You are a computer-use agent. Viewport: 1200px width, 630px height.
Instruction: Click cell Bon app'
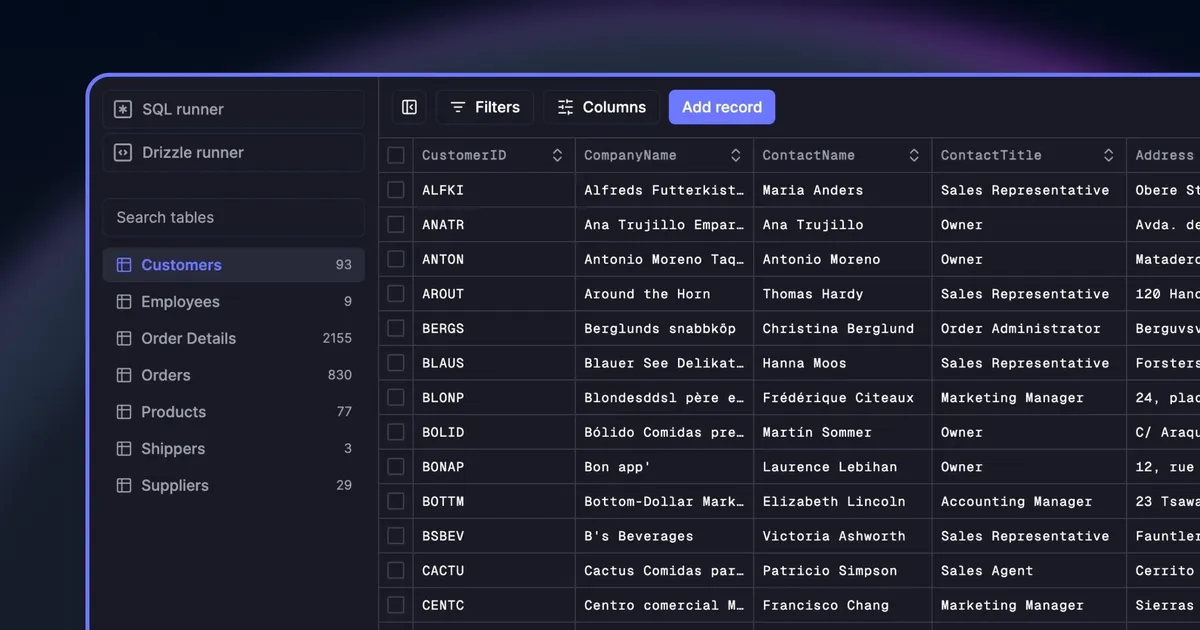664,467
